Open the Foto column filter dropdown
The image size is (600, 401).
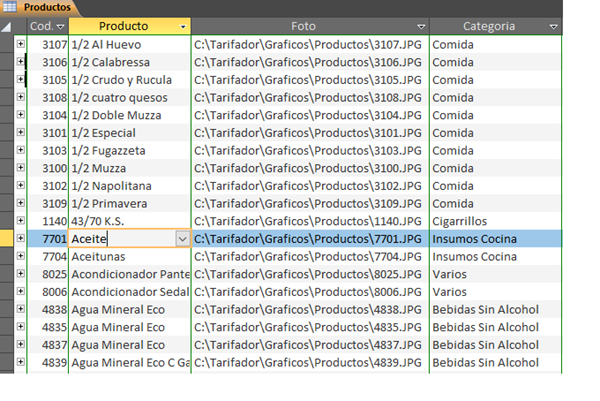[421, 26]
